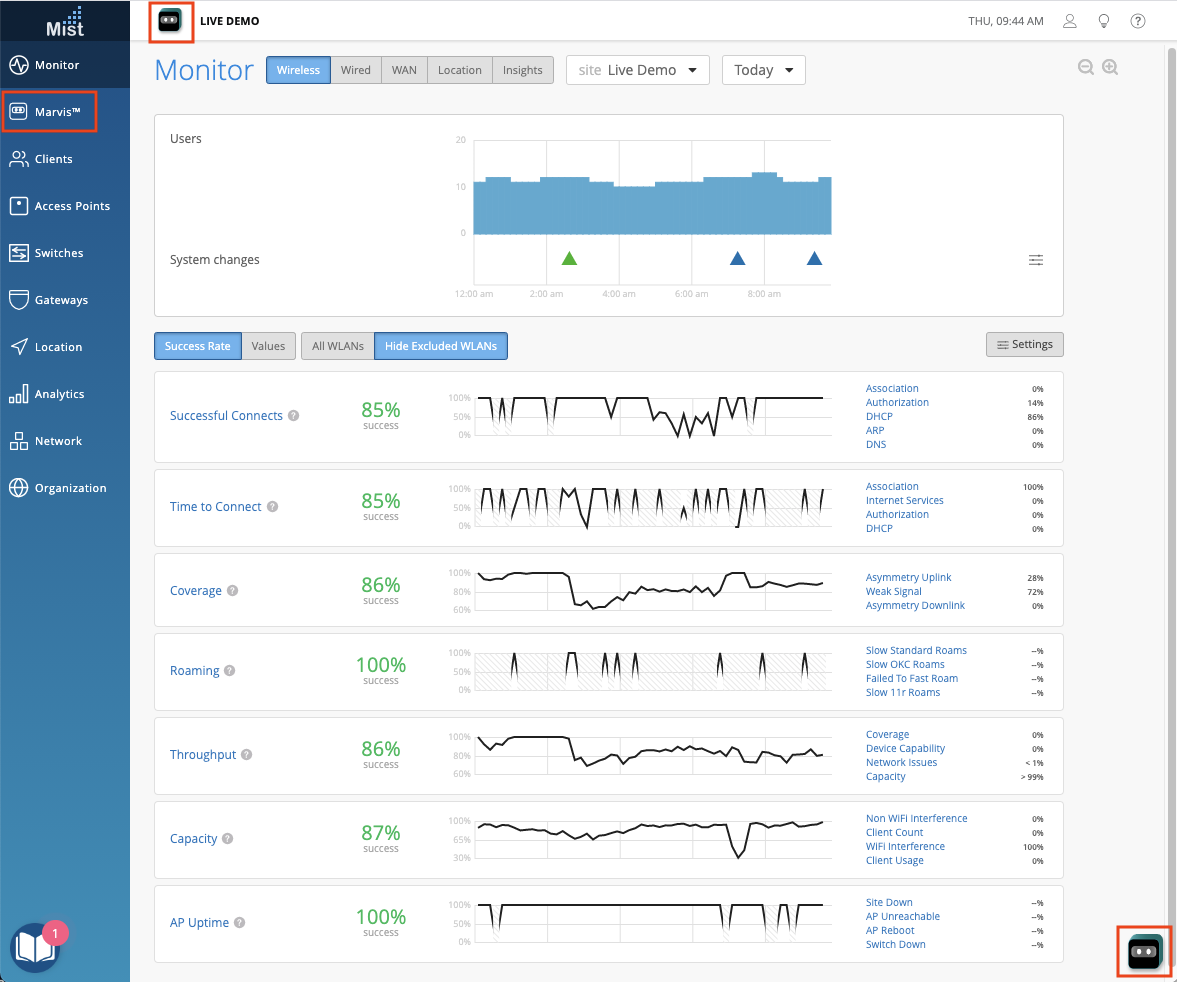This screenshot has height=982, width=1177.
Task: Click the AP Reboot classifier
Action: tap(890, 930)
